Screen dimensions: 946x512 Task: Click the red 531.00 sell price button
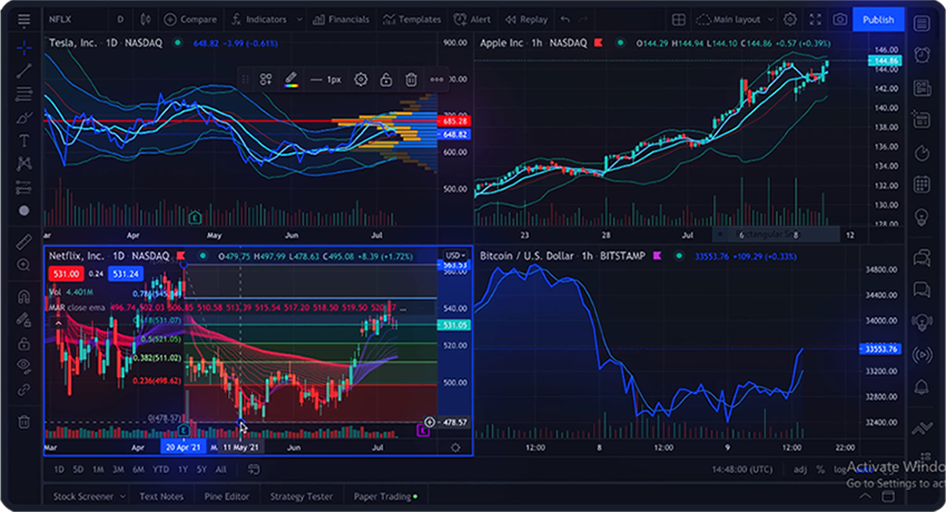pos(66,274)
